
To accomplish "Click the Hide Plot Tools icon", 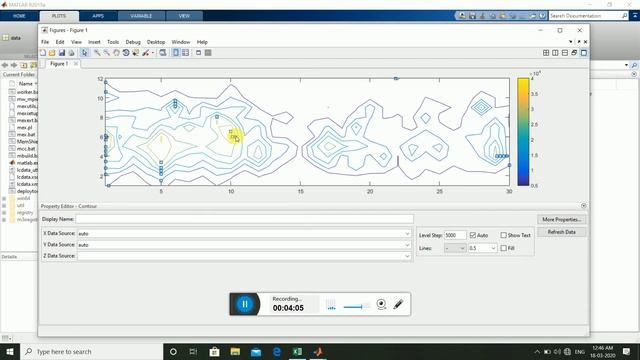I will point(198,53).
